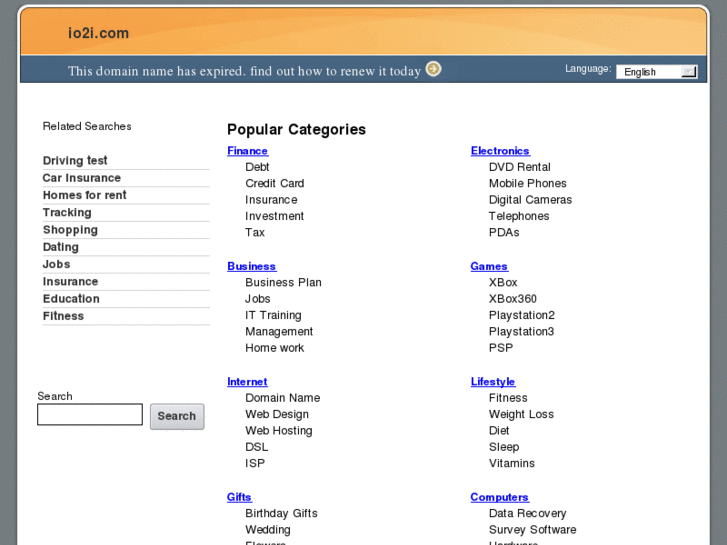
Task: Click Debt under Finance
Action: coord(257,167)
